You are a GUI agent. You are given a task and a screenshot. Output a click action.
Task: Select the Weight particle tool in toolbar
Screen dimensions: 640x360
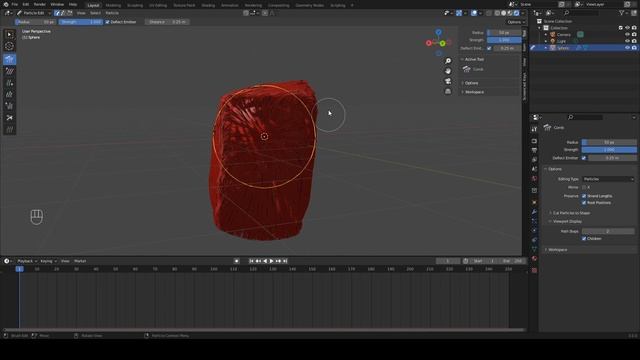coord(9,130)
